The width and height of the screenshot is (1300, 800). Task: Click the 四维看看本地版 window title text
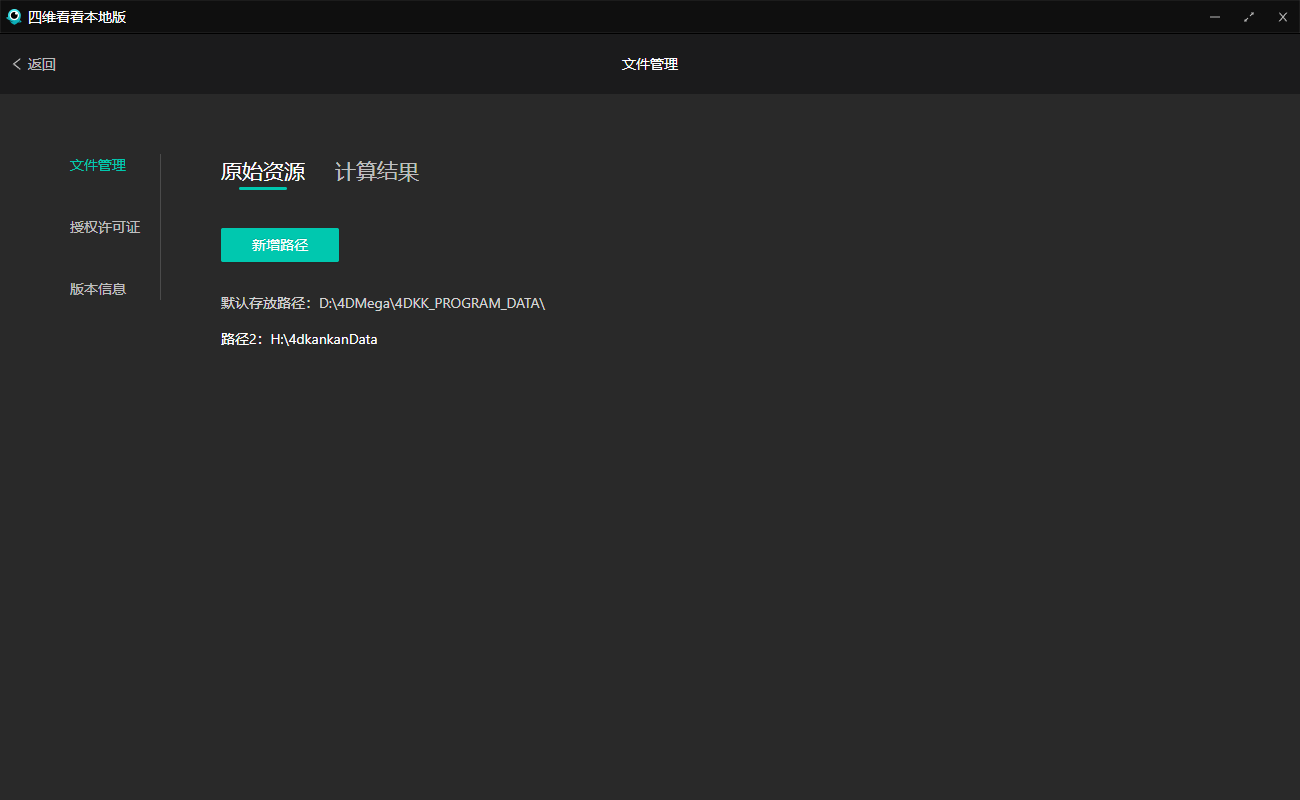point(77,17)
